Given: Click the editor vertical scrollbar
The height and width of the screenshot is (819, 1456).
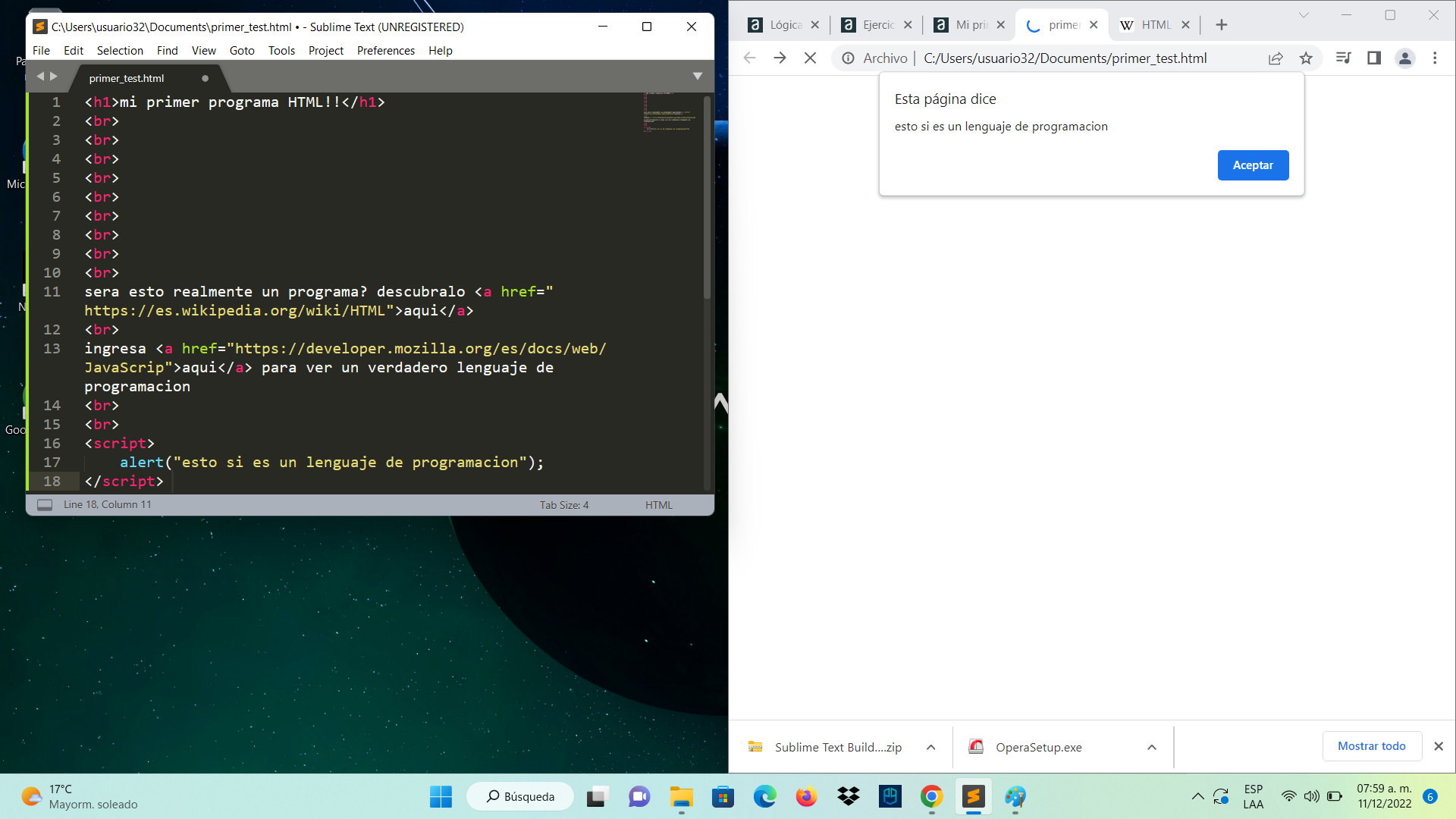Looking at the screenshot, I should coord(707,197).
